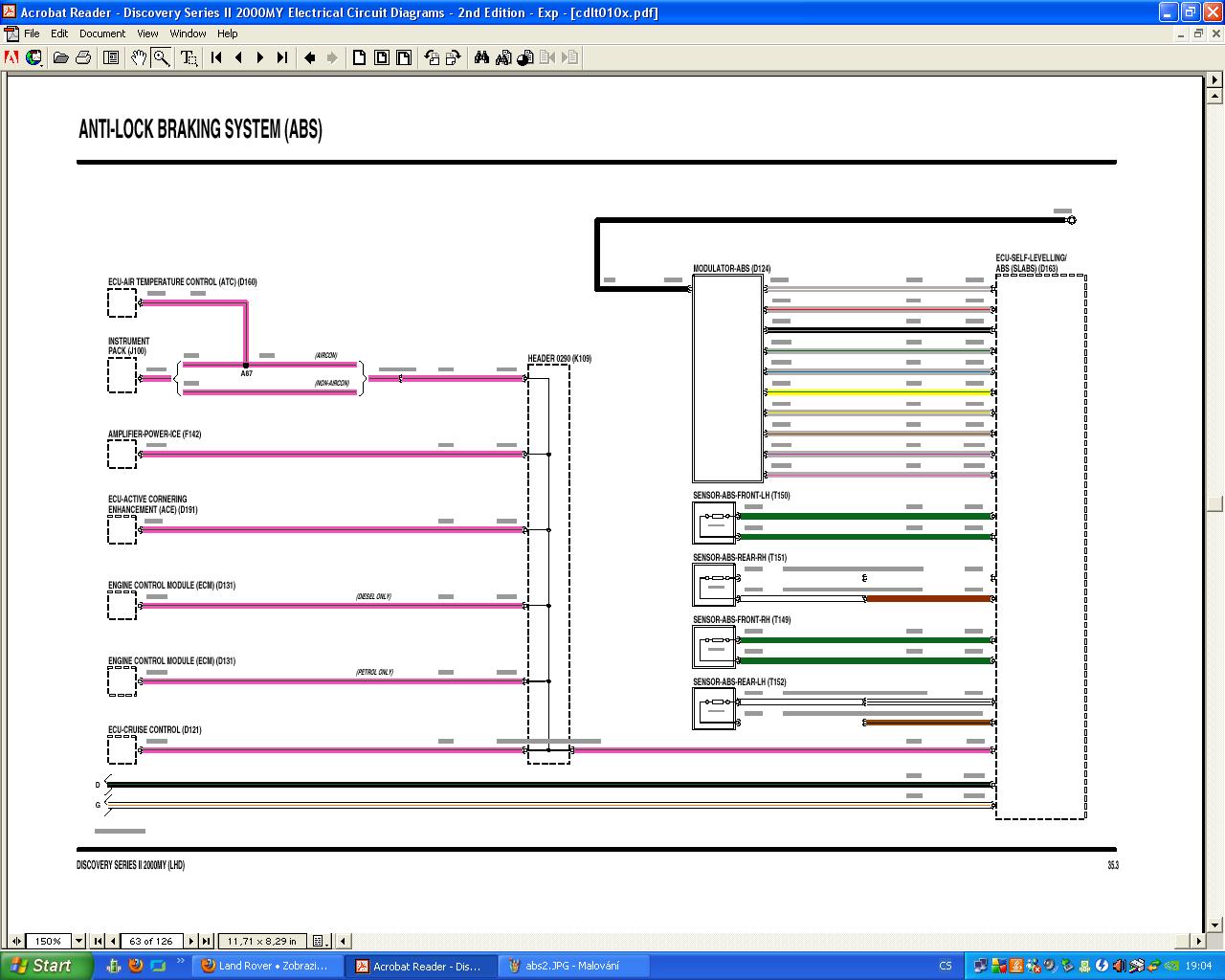Open the page layout dropdown in status bar
The width and height of the screenshot is (1225, 980).
click(321, 941)
